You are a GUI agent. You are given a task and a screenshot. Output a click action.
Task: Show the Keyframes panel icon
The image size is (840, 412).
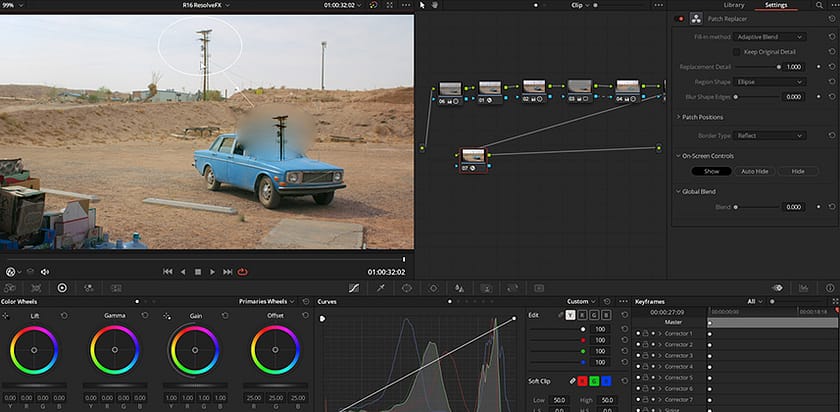777,288
